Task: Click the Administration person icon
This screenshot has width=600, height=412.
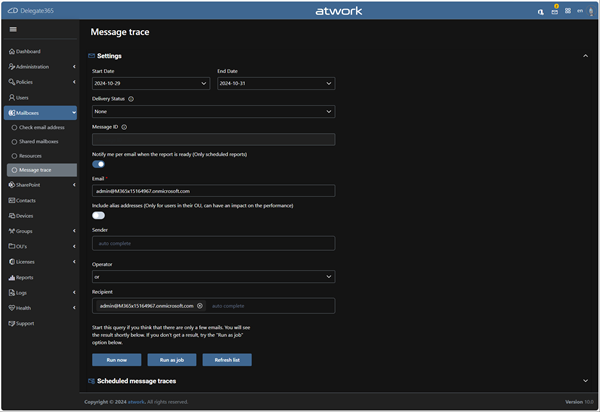Action: coord(11,67)
